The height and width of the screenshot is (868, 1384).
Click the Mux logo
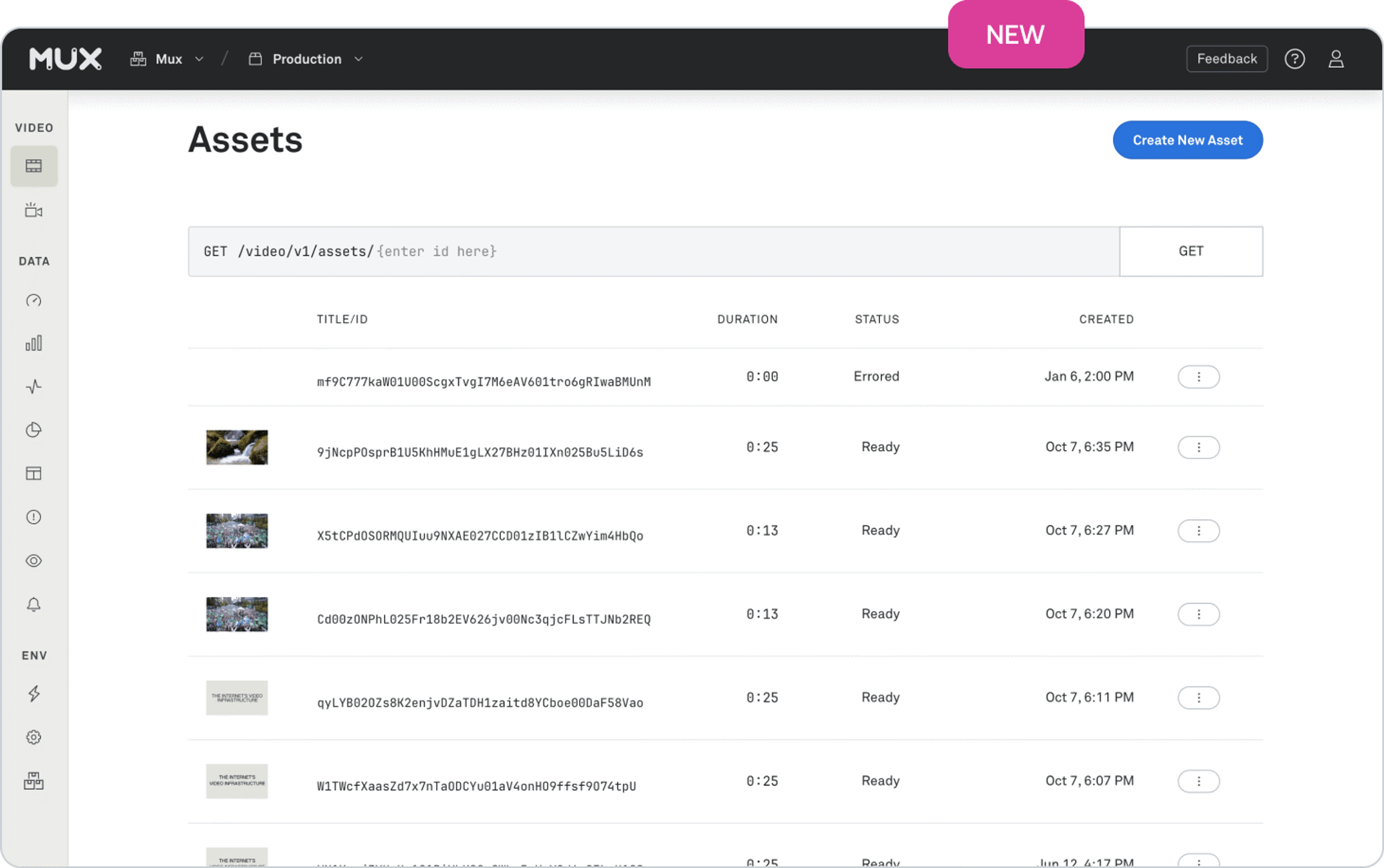click(x=66, y=59)
